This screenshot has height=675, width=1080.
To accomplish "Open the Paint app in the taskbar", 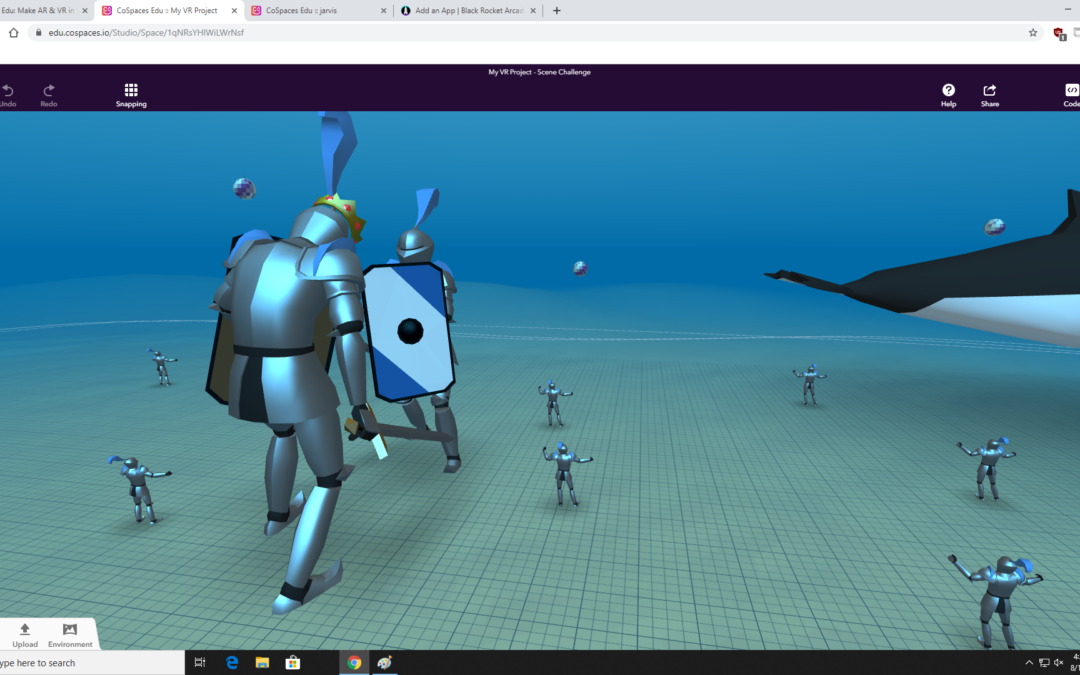I will (384, 663).
